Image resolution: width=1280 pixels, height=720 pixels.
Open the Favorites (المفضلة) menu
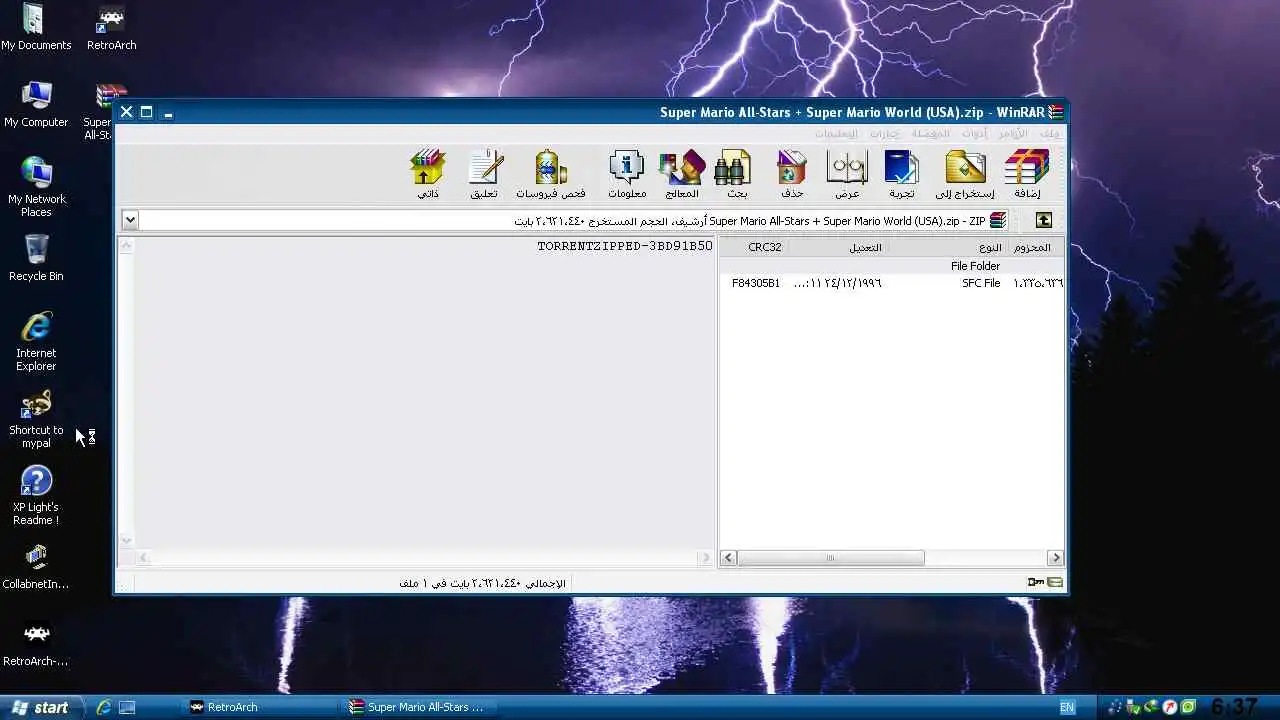point(930,133)
